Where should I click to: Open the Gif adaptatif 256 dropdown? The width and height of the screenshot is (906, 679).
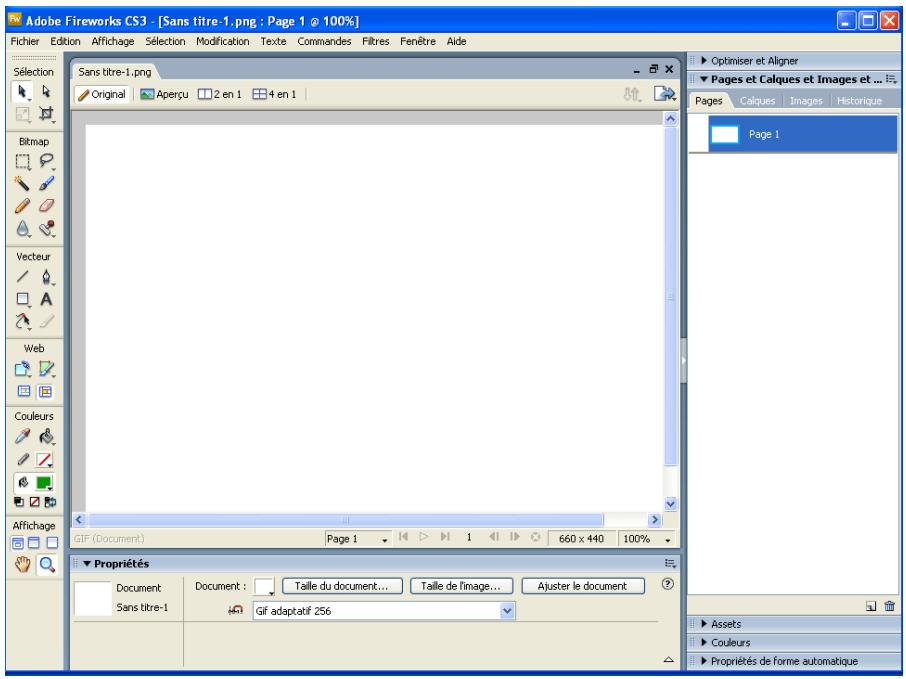[384, 611]
